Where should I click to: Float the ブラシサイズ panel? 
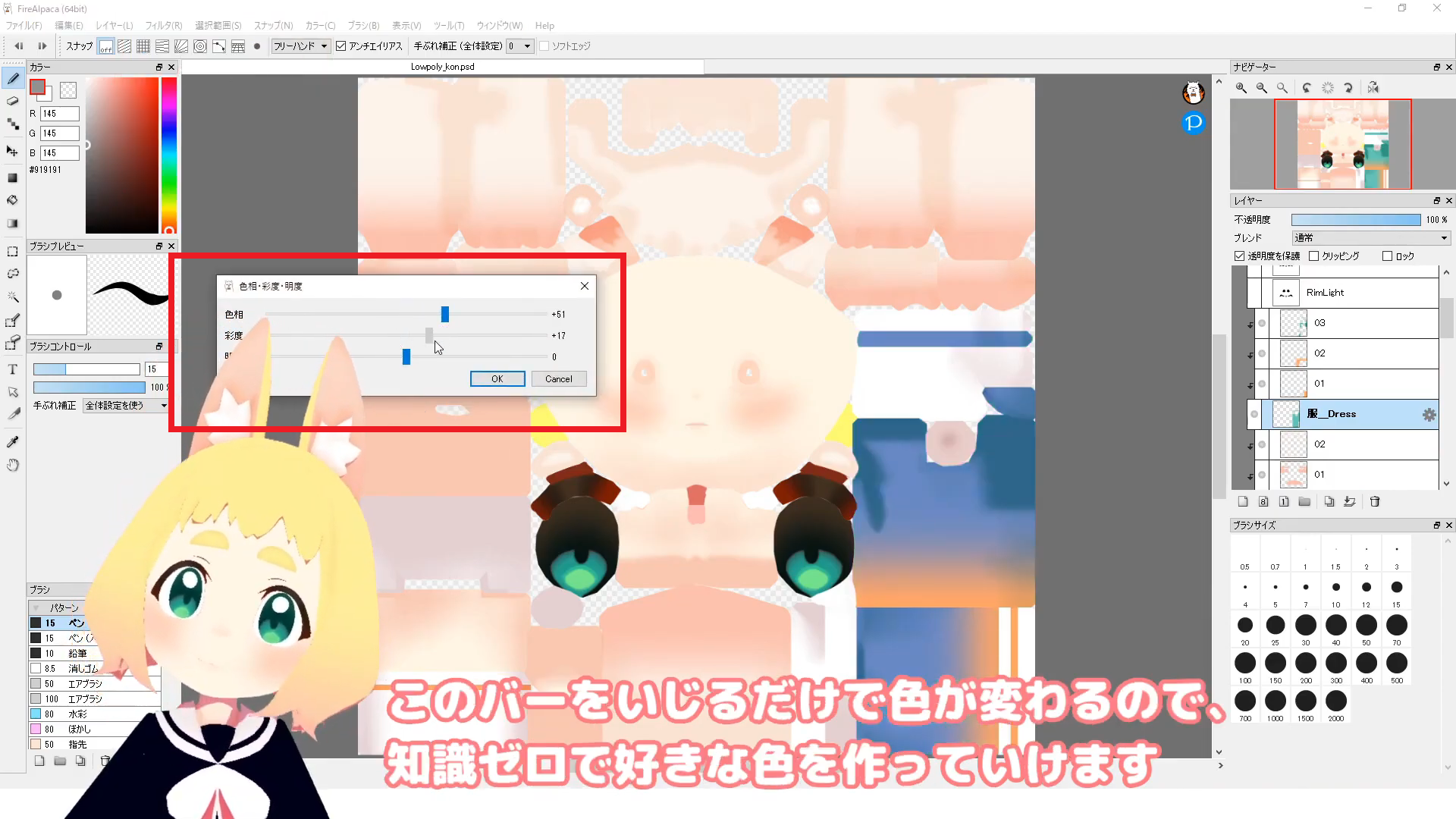[x=1436, y=526]
